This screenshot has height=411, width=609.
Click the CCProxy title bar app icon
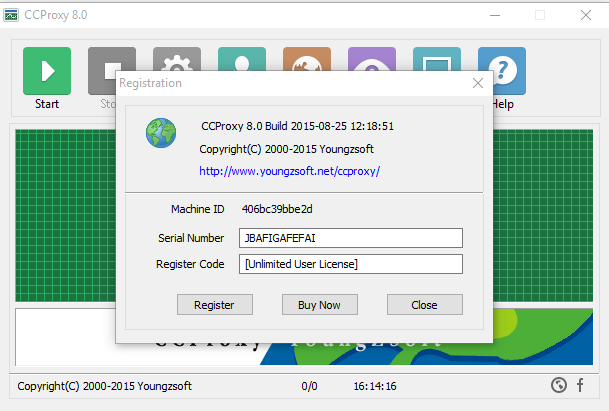pyautogui.click(x=11, y=15)
